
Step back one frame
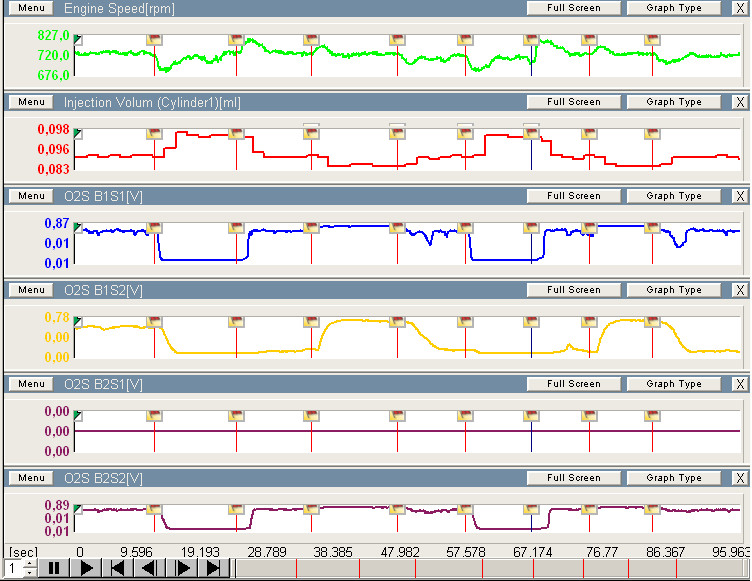[x=149, y=568]
